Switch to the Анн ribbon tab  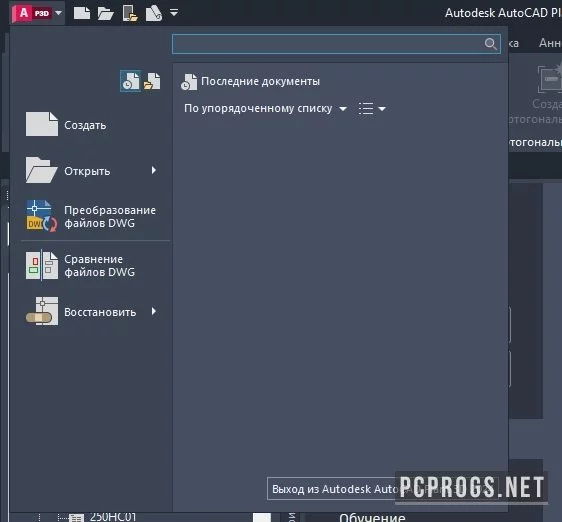(550, 43)
